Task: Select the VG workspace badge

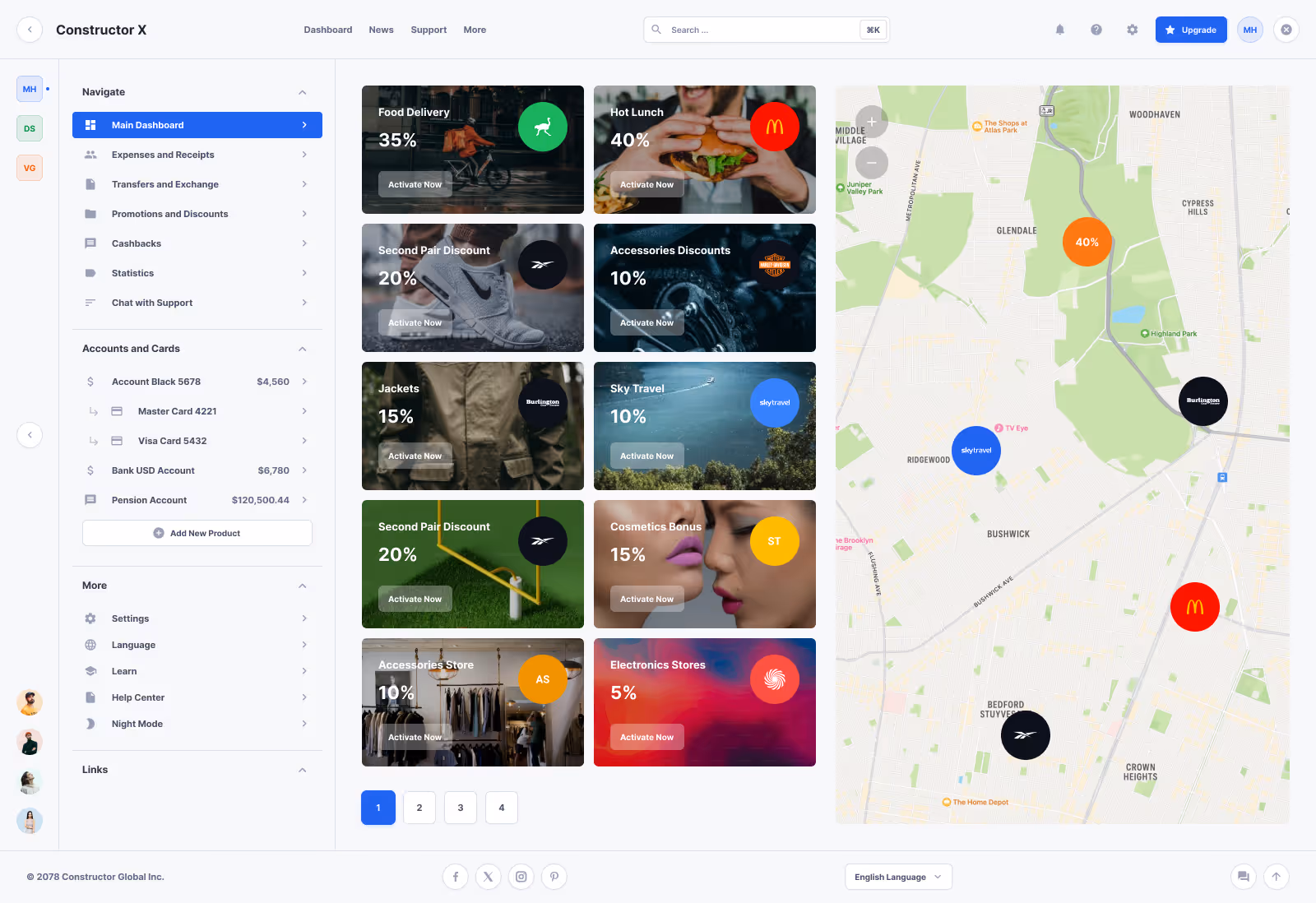Action: (x=30, y=168)
